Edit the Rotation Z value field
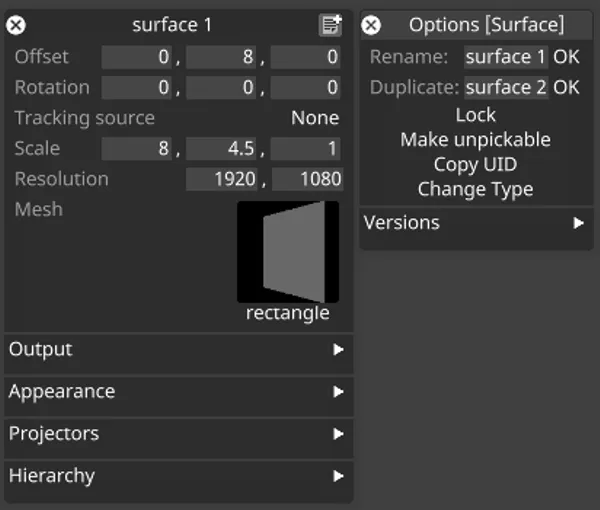Image resolution: width=600 pixels, height=510 pixels. 305,88
